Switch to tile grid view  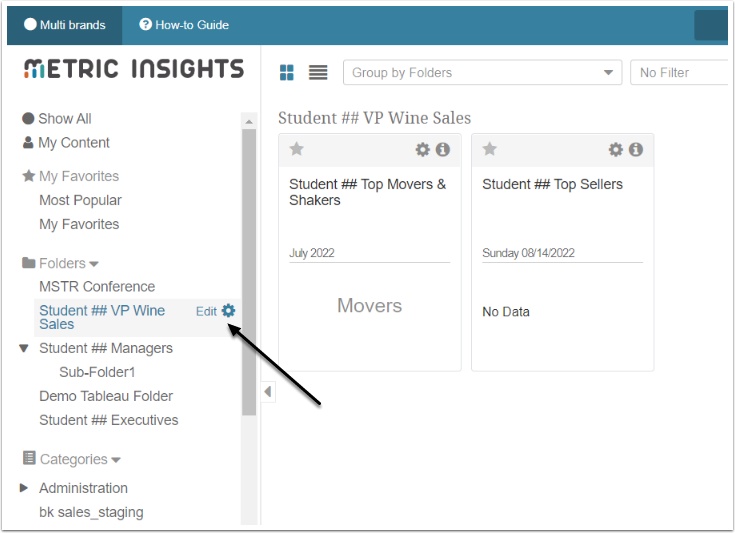[287, 73]
